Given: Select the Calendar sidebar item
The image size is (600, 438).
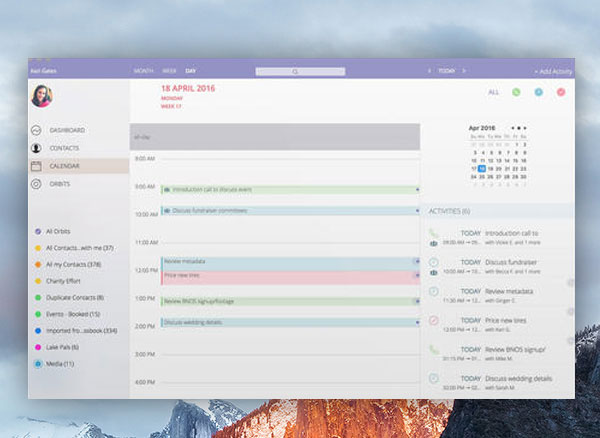Looking at the screenshot, I should pos(78,166).
